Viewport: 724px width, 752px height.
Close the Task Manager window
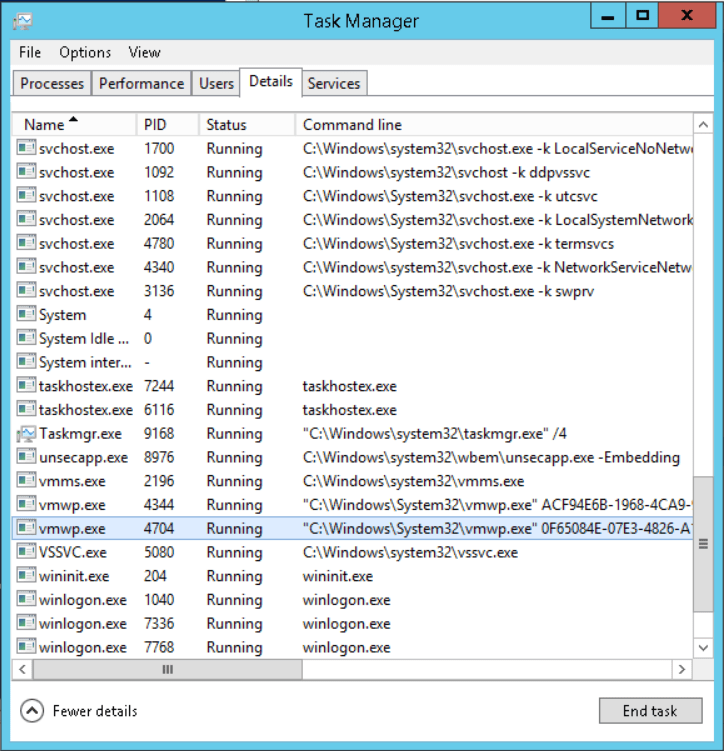(x=687, y=17)
